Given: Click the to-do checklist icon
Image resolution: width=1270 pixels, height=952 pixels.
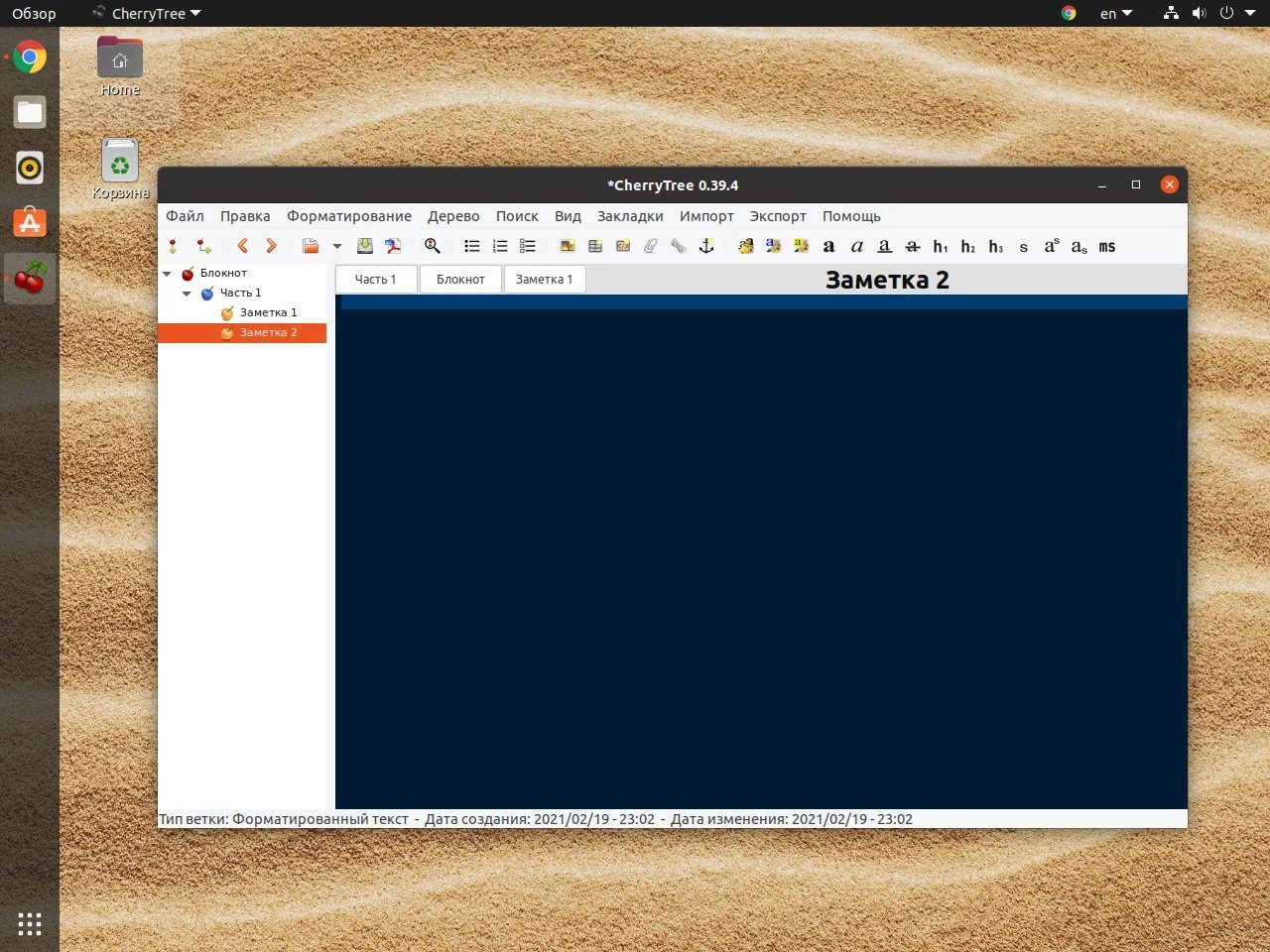Looking at the screenshot, I should (x=528, y=246).
